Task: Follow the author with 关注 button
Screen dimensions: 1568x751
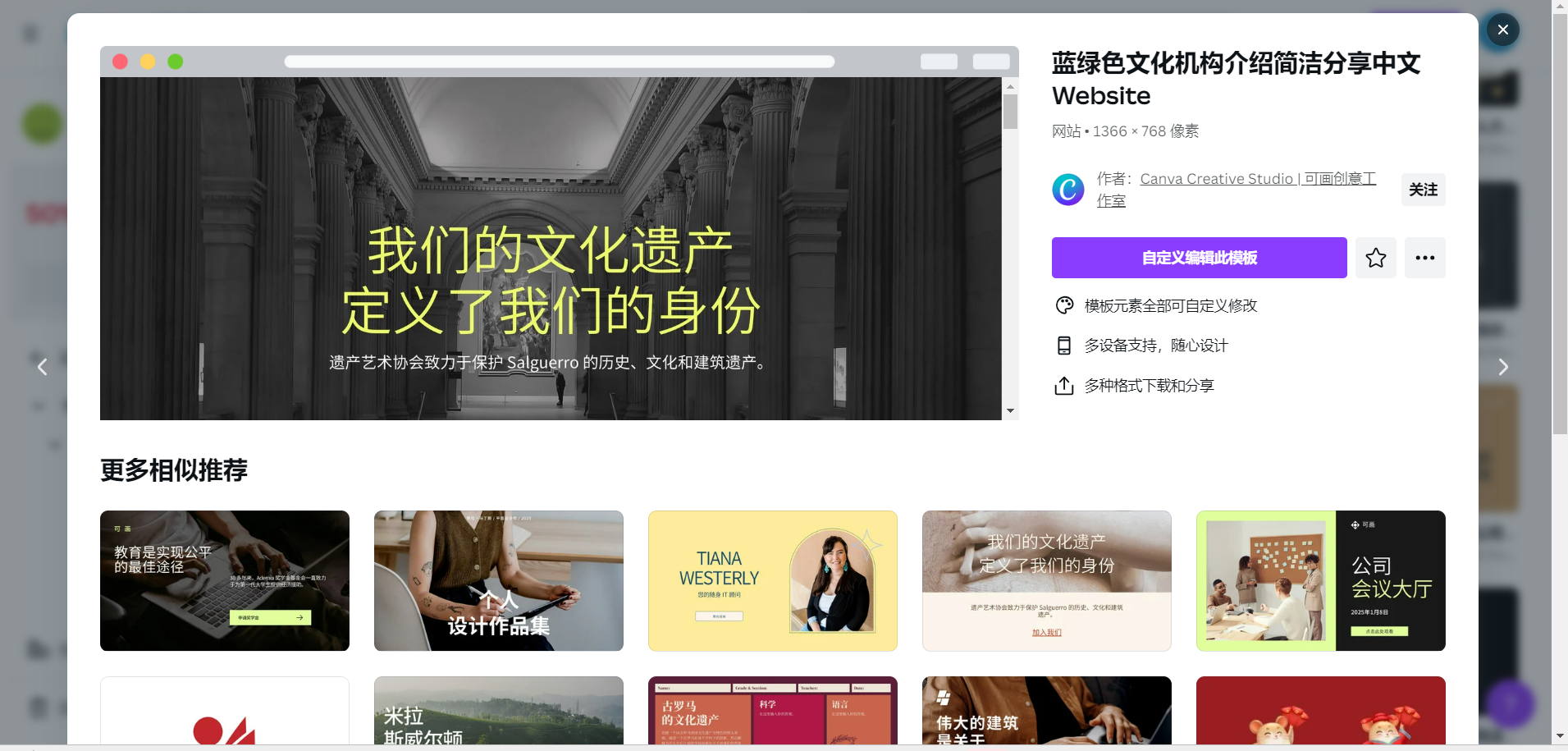Action: coord(1423,190)
